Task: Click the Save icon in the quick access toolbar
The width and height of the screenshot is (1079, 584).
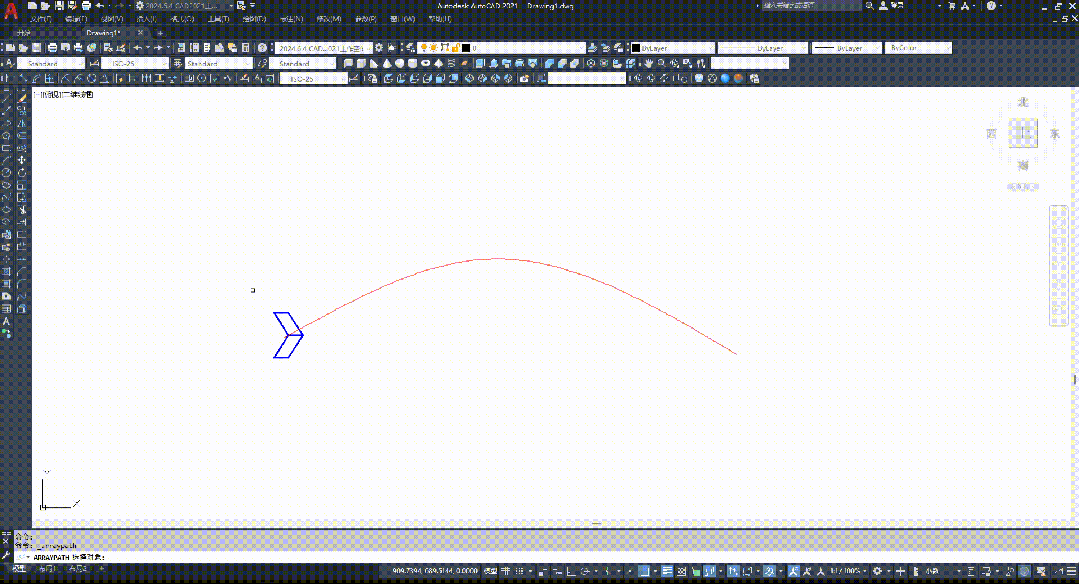Action: click(59, 6)
